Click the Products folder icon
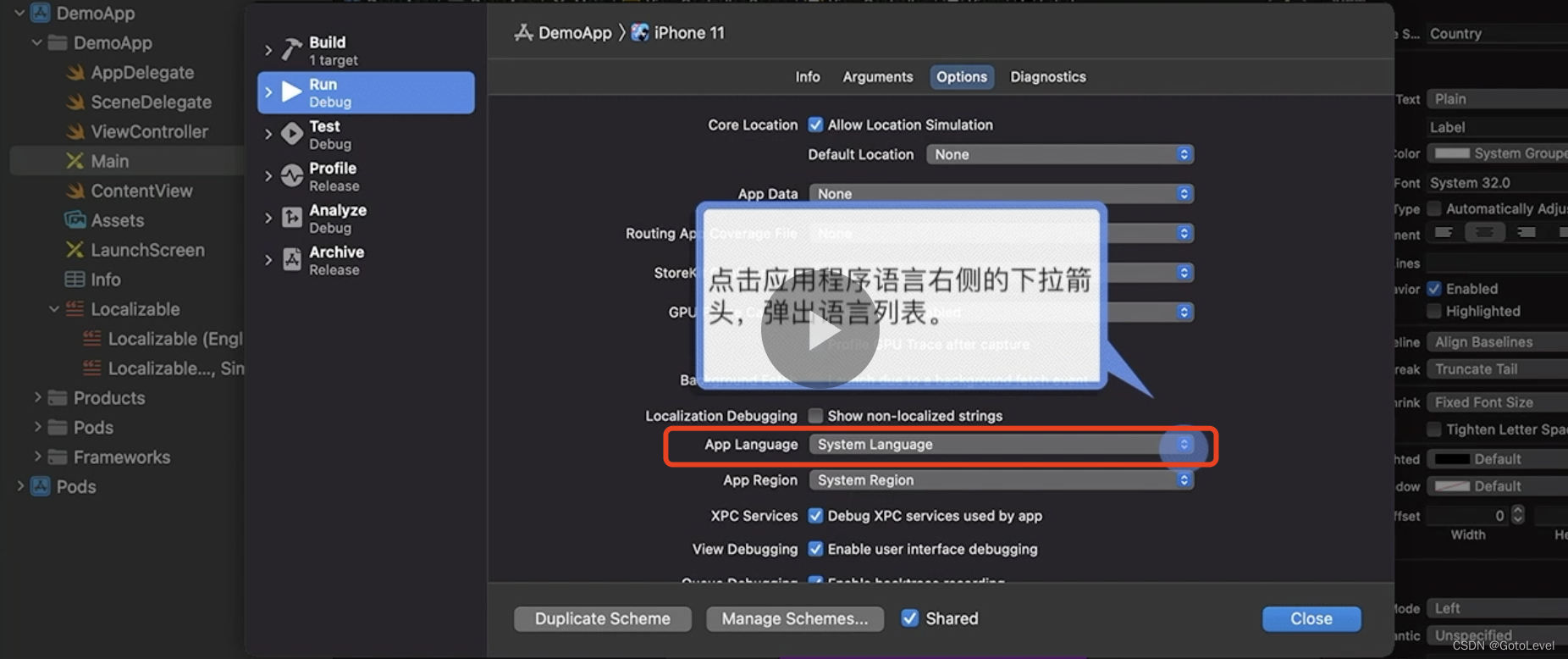 58,398
